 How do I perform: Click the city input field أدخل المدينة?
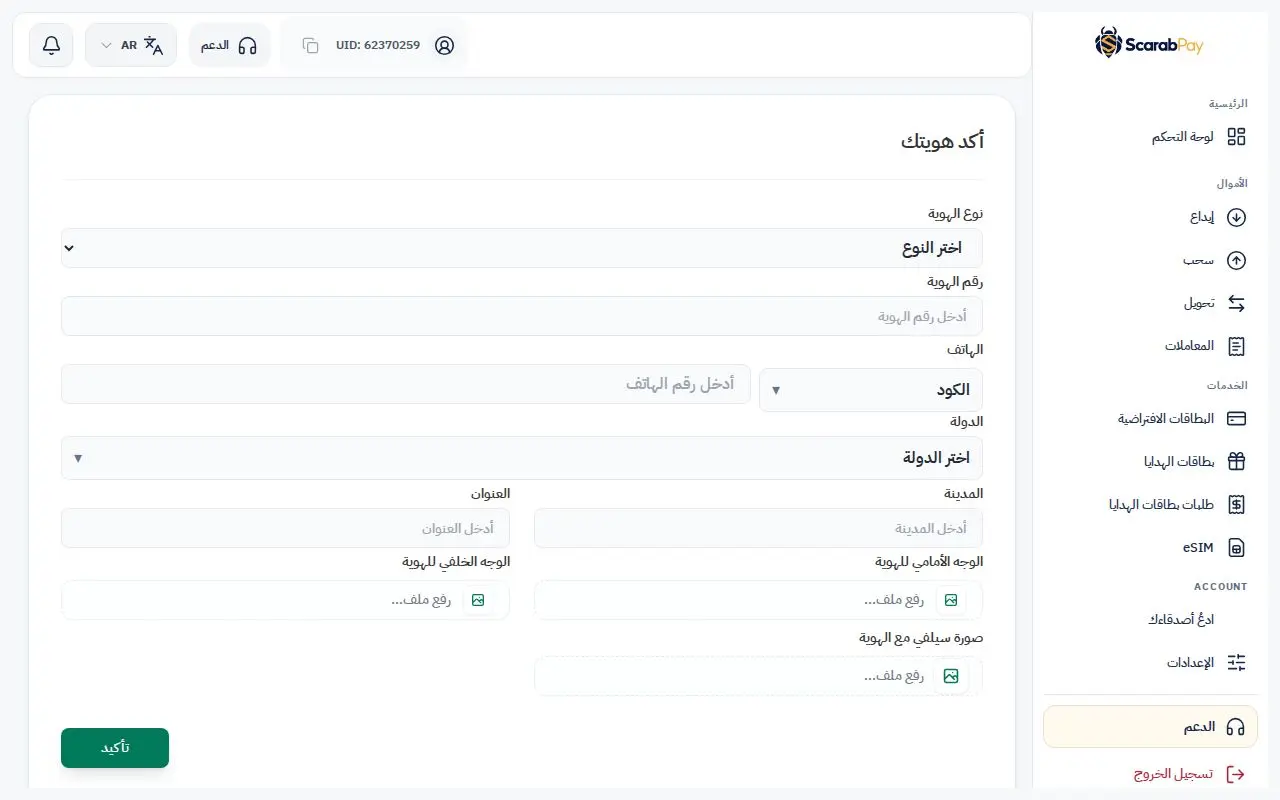pos(758,528)
